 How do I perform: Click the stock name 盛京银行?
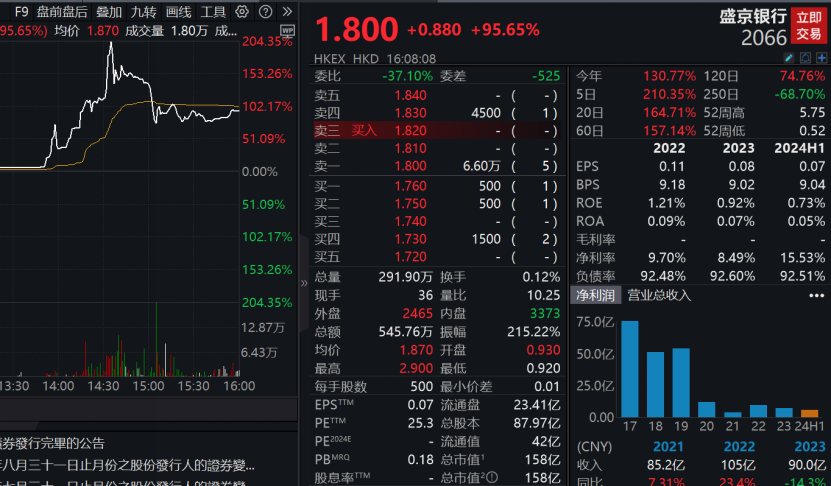(x=753, y=16)
